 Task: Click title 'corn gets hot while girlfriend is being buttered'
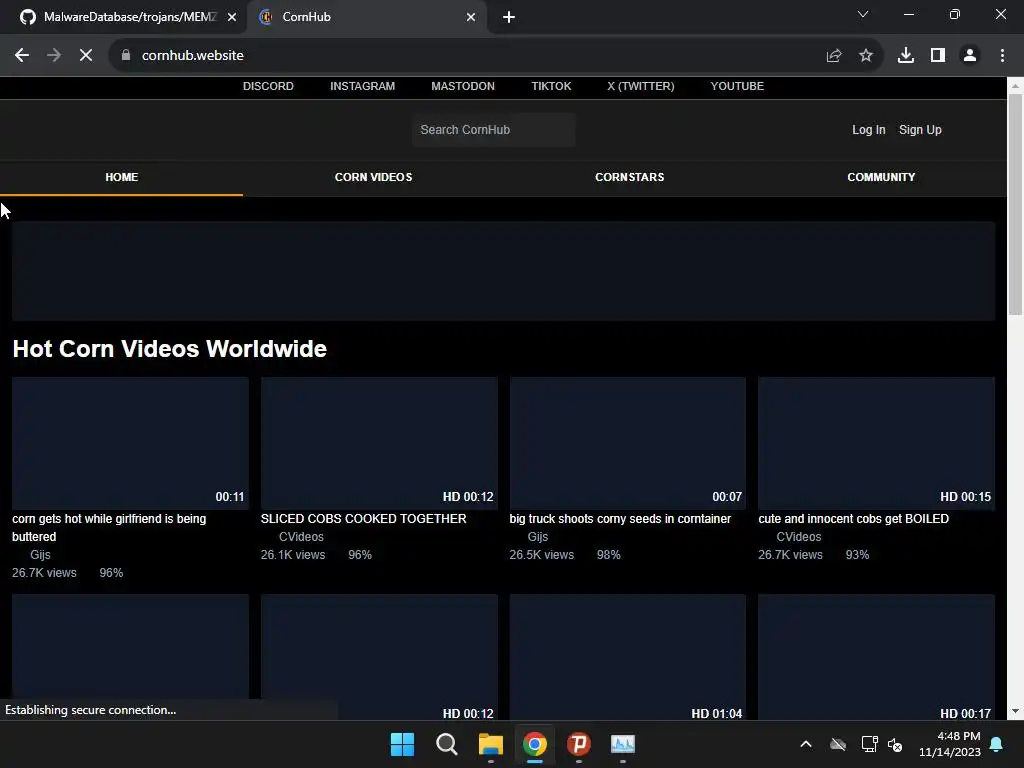(109, 528)
